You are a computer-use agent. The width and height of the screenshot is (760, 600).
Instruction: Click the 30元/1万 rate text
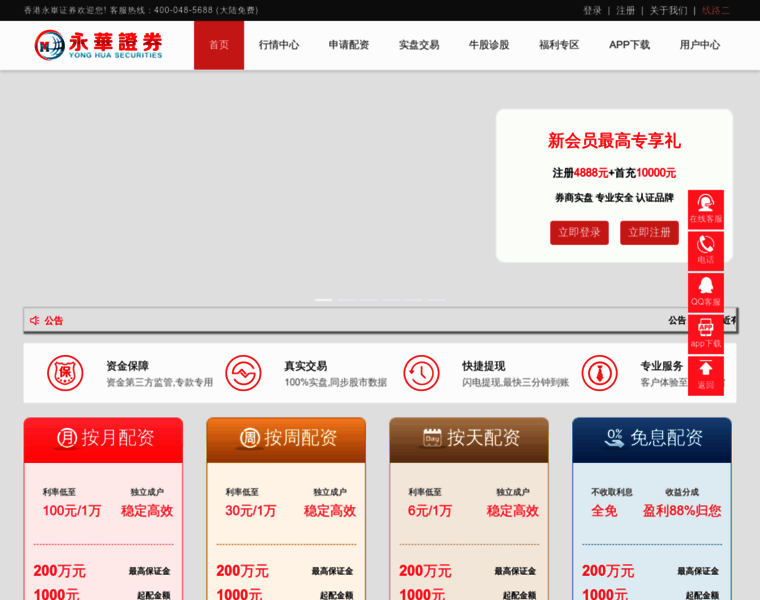[x=251, y=511]
